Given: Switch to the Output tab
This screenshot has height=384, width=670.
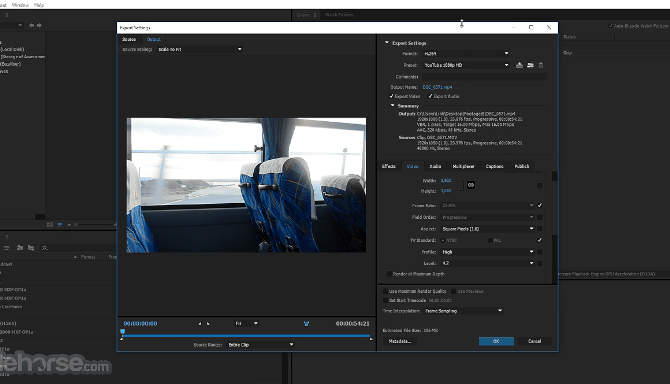Looking at the screenshot, I should [x=153, y=39].
